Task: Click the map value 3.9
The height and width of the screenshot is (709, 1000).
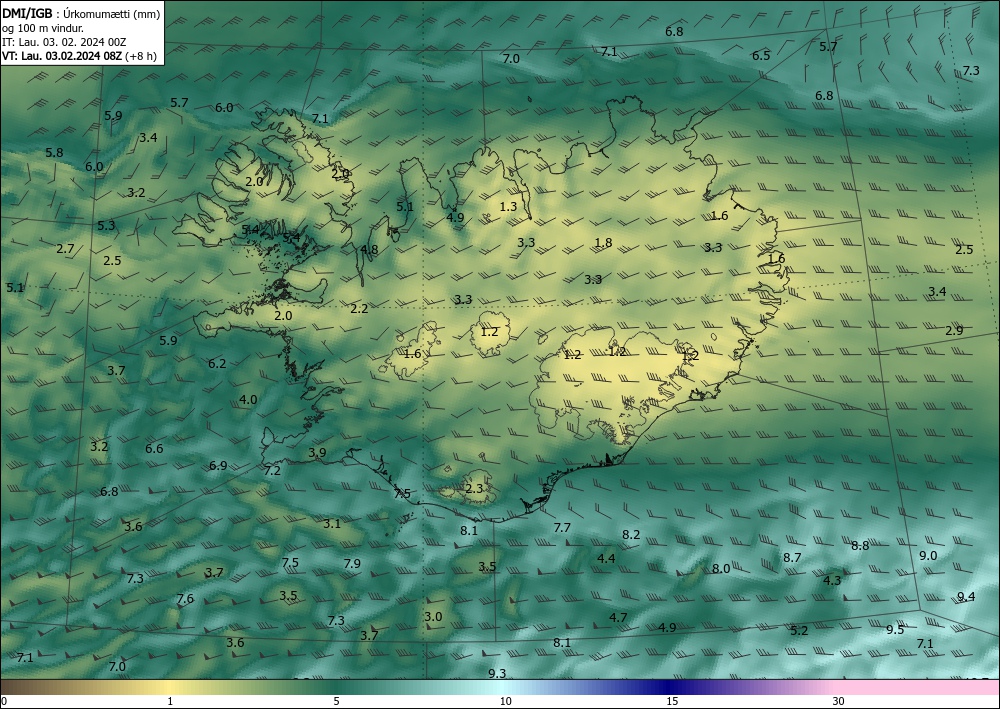Action: tap(317, 453)
